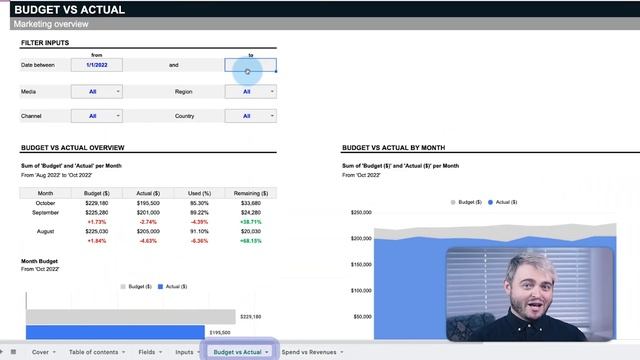Switch to Spend vs Revenues sheet tab

[309, 352]
